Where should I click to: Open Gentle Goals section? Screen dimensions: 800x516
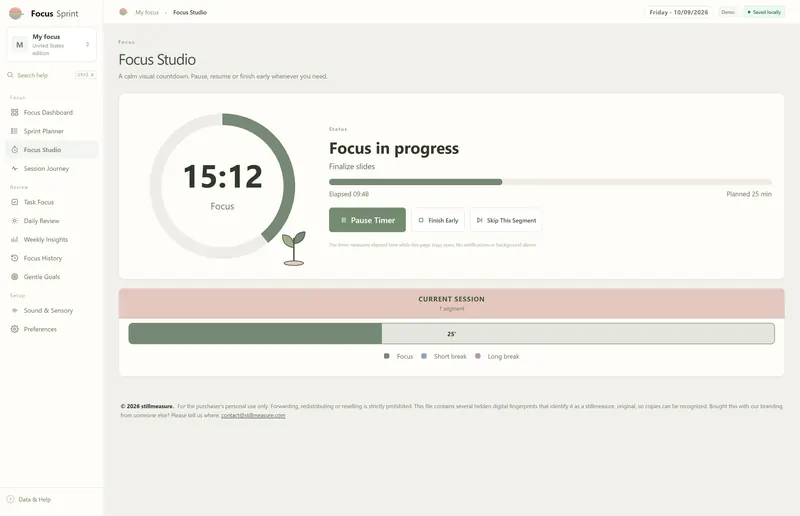click(x=52, y=277)
